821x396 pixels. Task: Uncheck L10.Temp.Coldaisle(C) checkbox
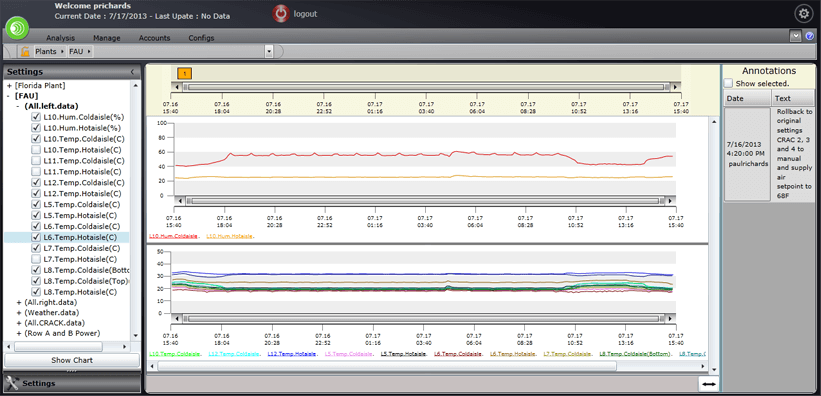(36, 139)
